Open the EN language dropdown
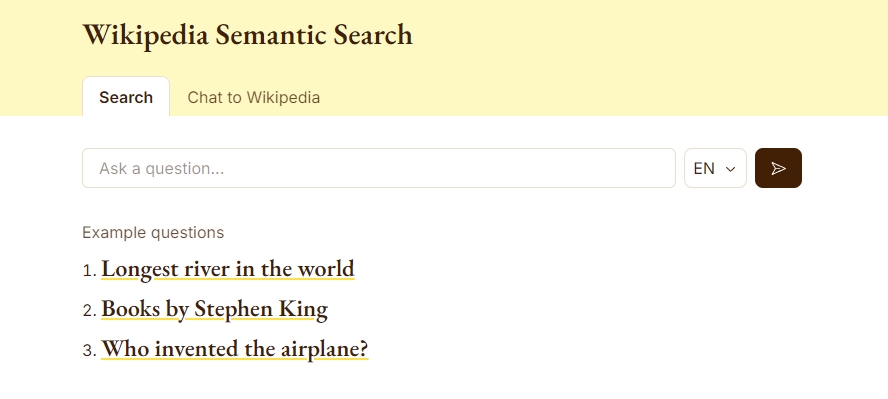The width and height of the screenshot is (888, 399). click(x=715, y=168)
